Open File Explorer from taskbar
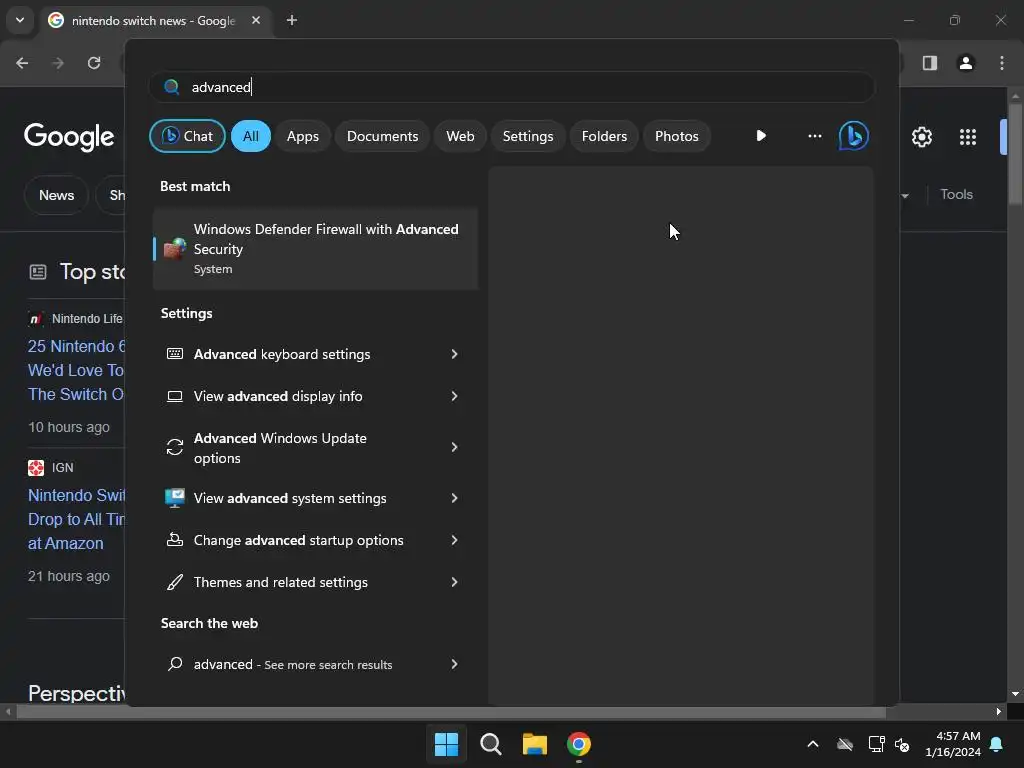Viewport: 1024px width, 768px height. (535, 744)
